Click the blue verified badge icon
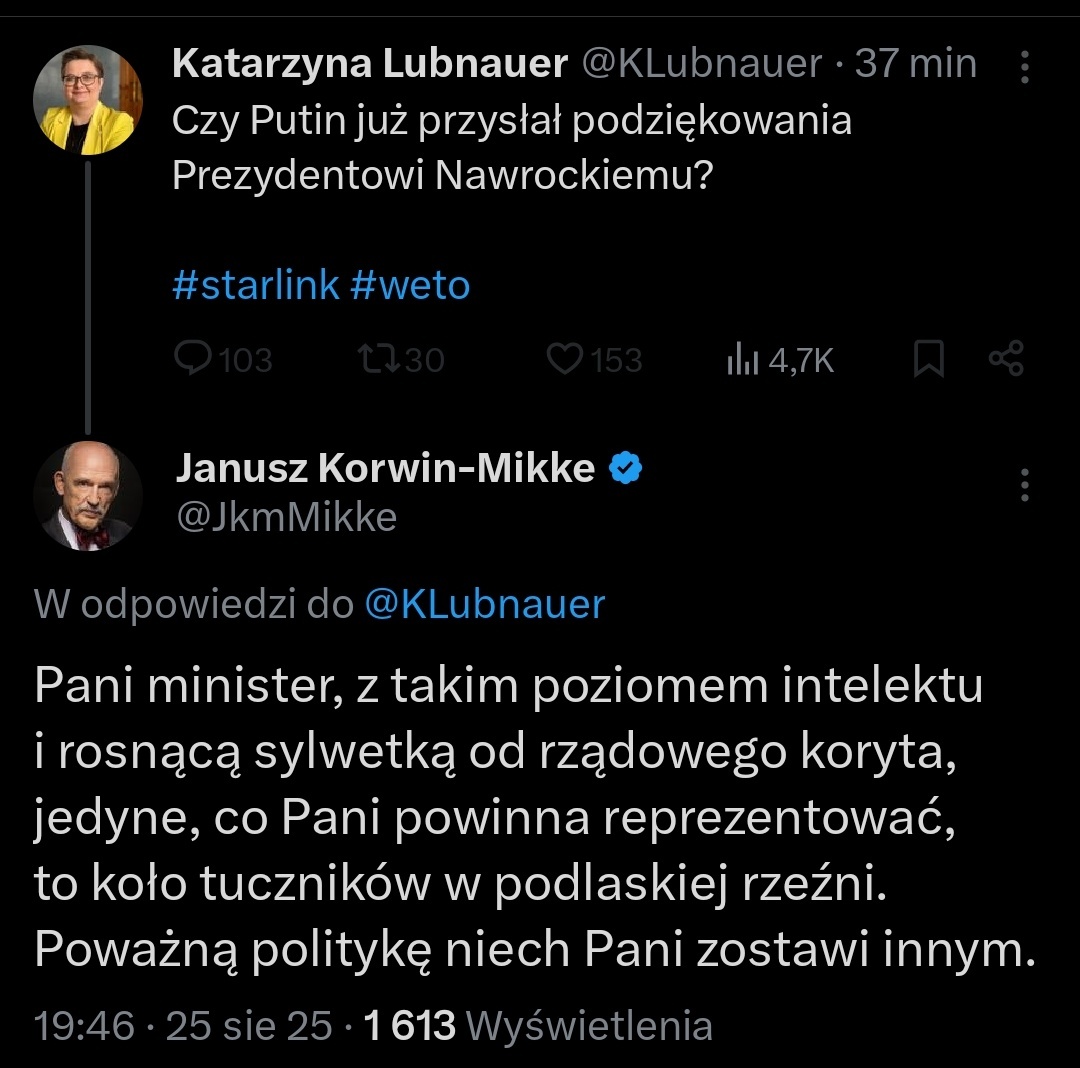Image resolution: width=1080 pixels, height=1068 pixels. [626, 467]
